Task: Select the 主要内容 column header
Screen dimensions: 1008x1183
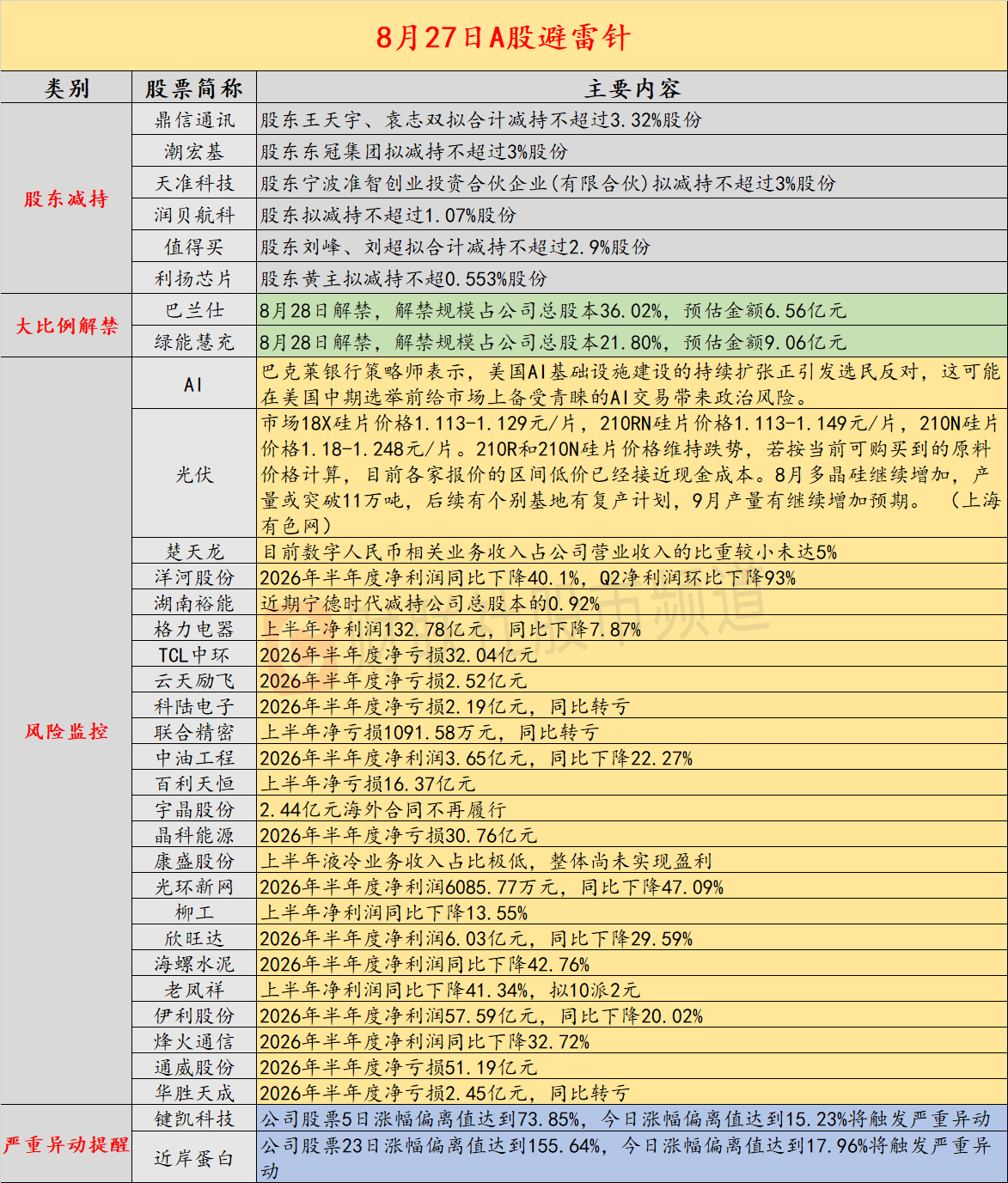Action: coord(632,88)
